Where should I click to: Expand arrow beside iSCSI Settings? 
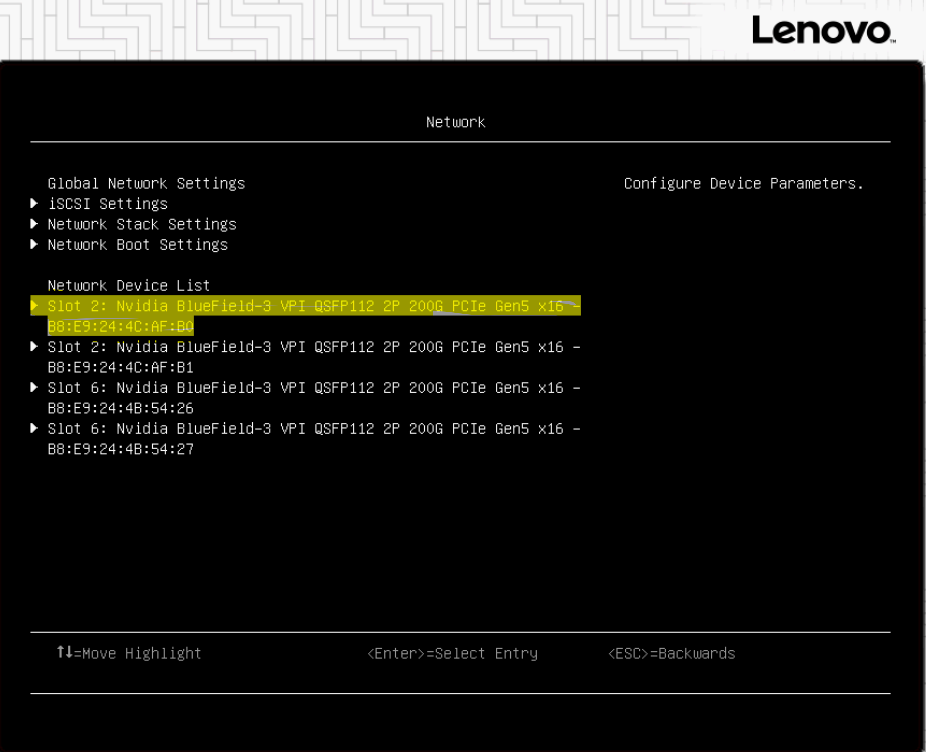tap(34, 204)
